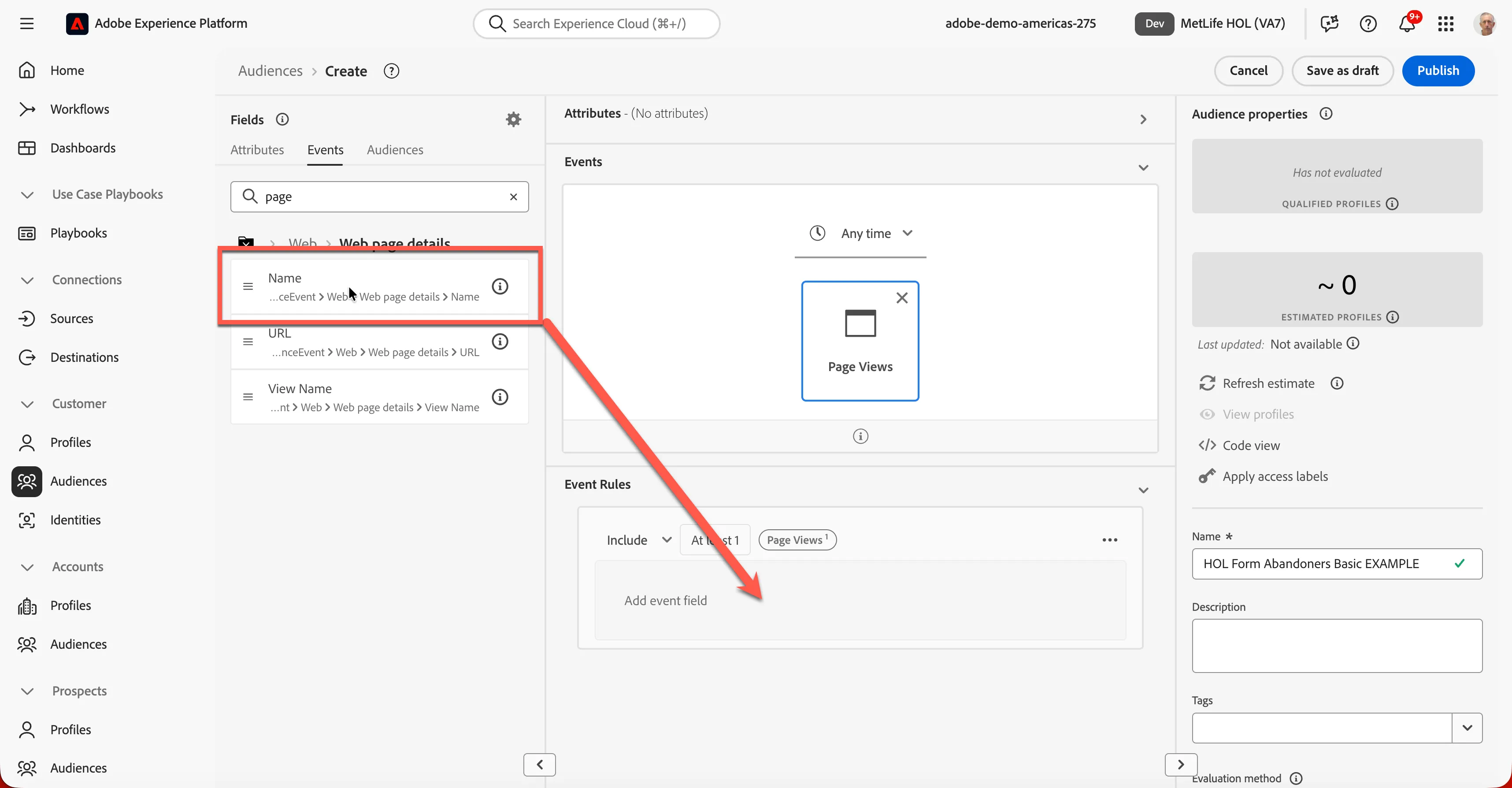The height and width of the screenshot is (788, 1512).
Task: Click the Cancel button
Action: tap(1248, 71)
